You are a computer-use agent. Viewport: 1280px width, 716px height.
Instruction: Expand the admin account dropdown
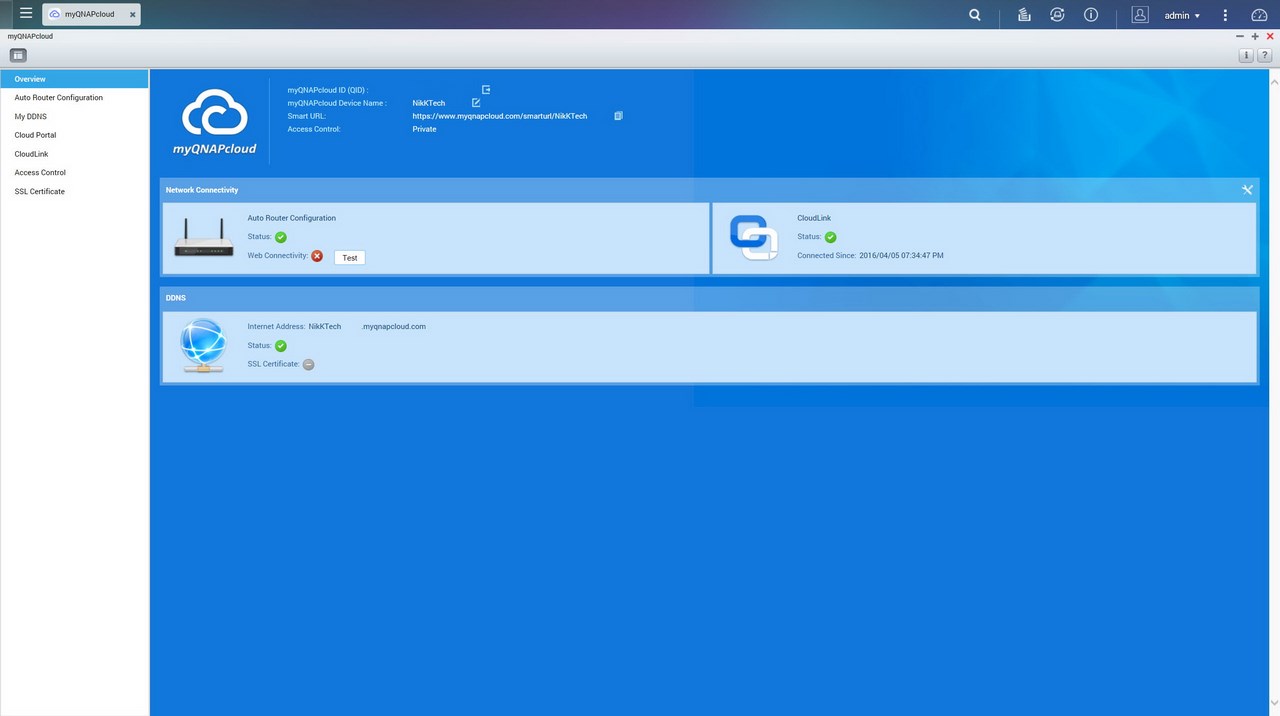coord(1182,16)
